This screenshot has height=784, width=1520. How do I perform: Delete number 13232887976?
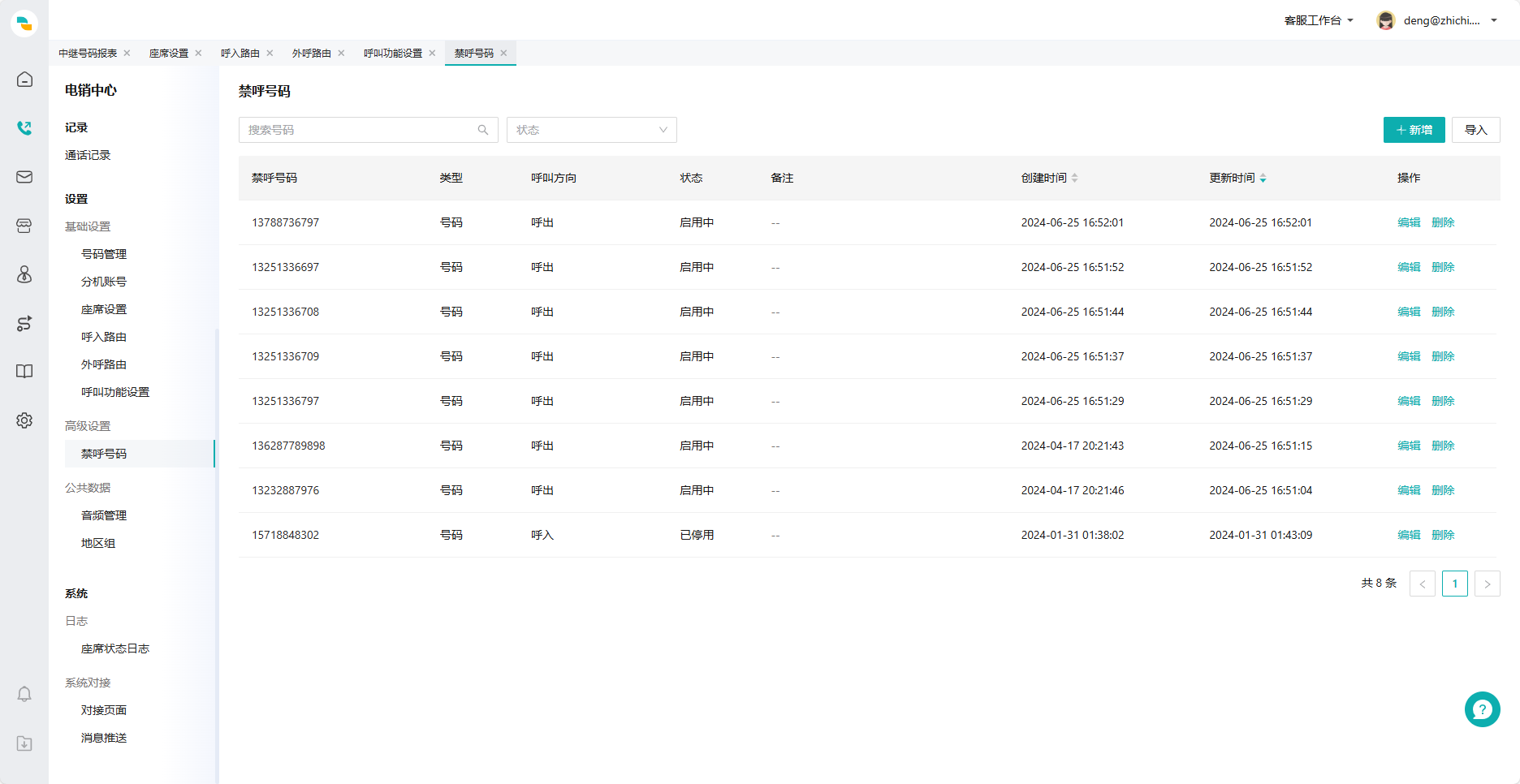(1443, 490)
